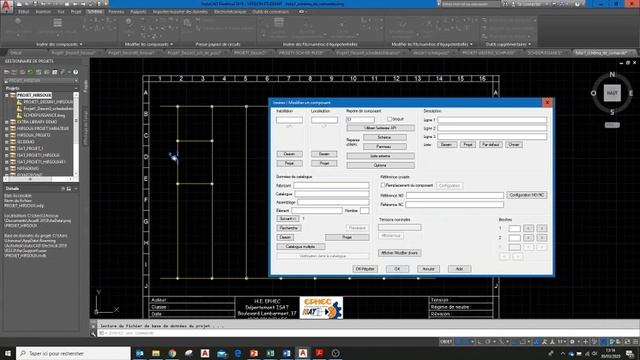Click the Windows Start button
This screenshot has width=640, height=360.
point(8,353)
